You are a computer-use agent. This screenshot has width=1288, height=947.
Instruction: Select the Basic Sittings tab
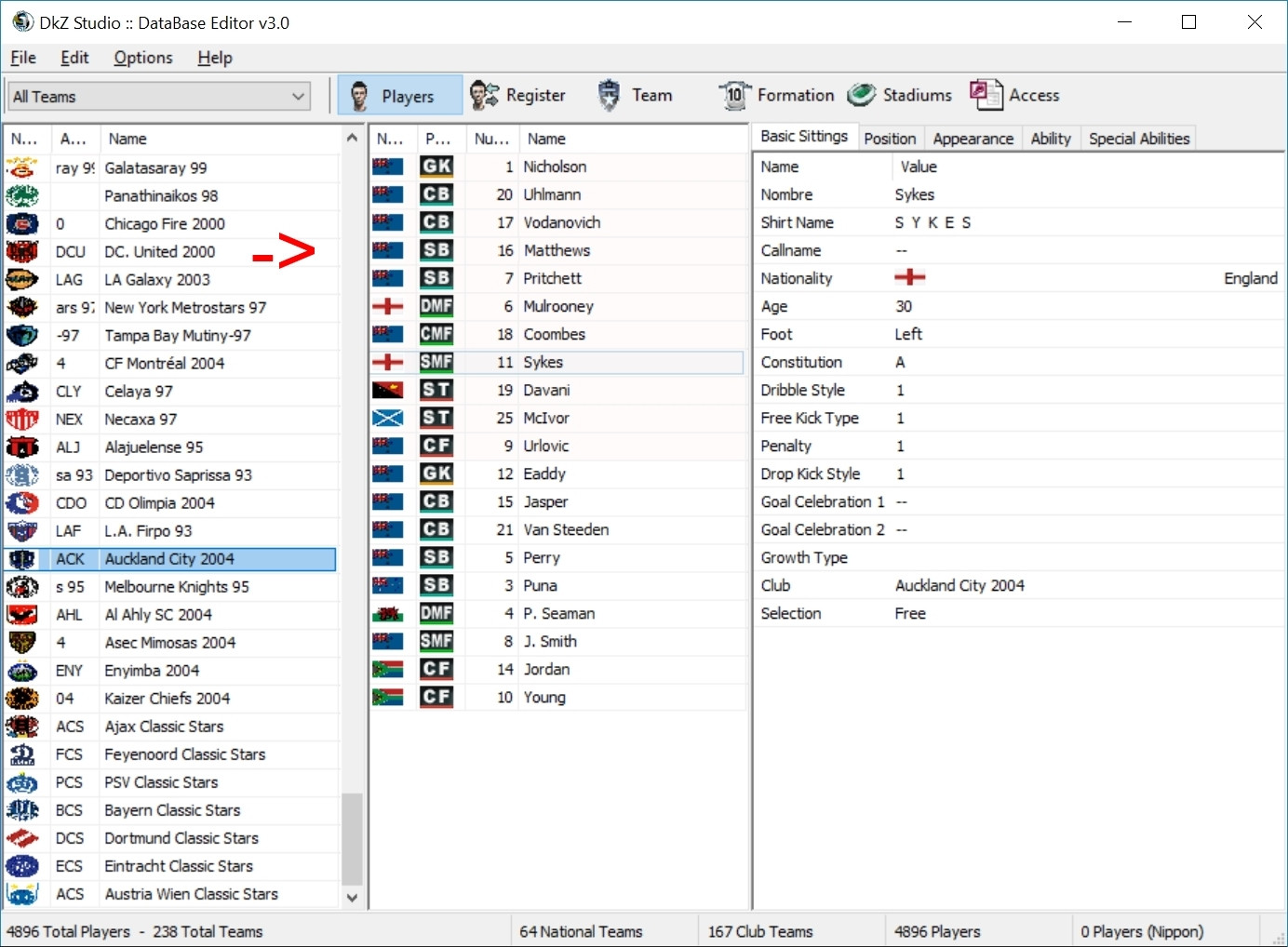click(x=804, y=137)
